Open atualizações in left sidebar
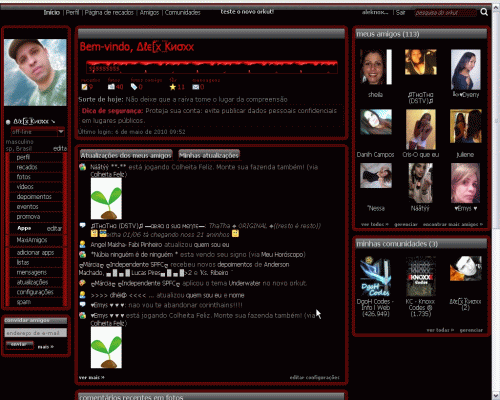 (32, 282)
